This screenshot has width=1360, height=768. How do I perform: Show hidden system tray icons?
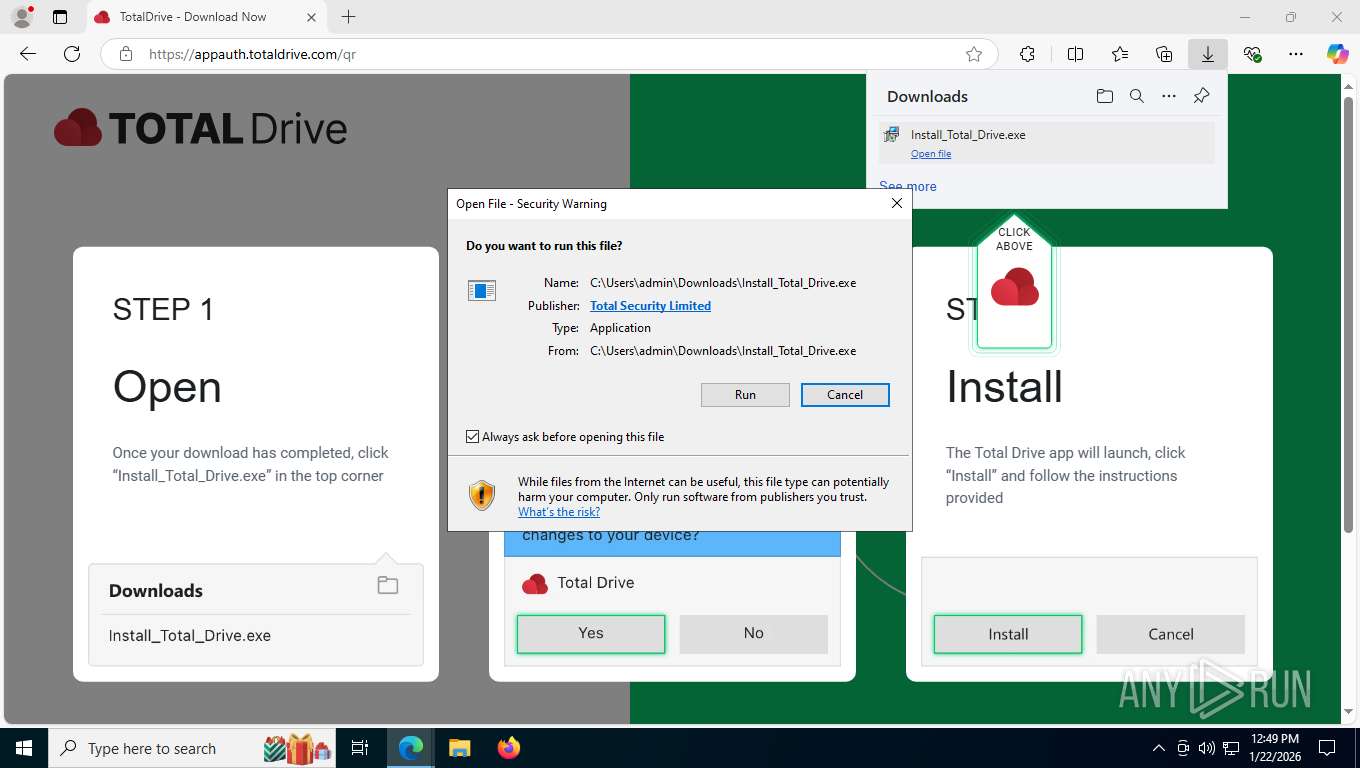[1159, 748]
